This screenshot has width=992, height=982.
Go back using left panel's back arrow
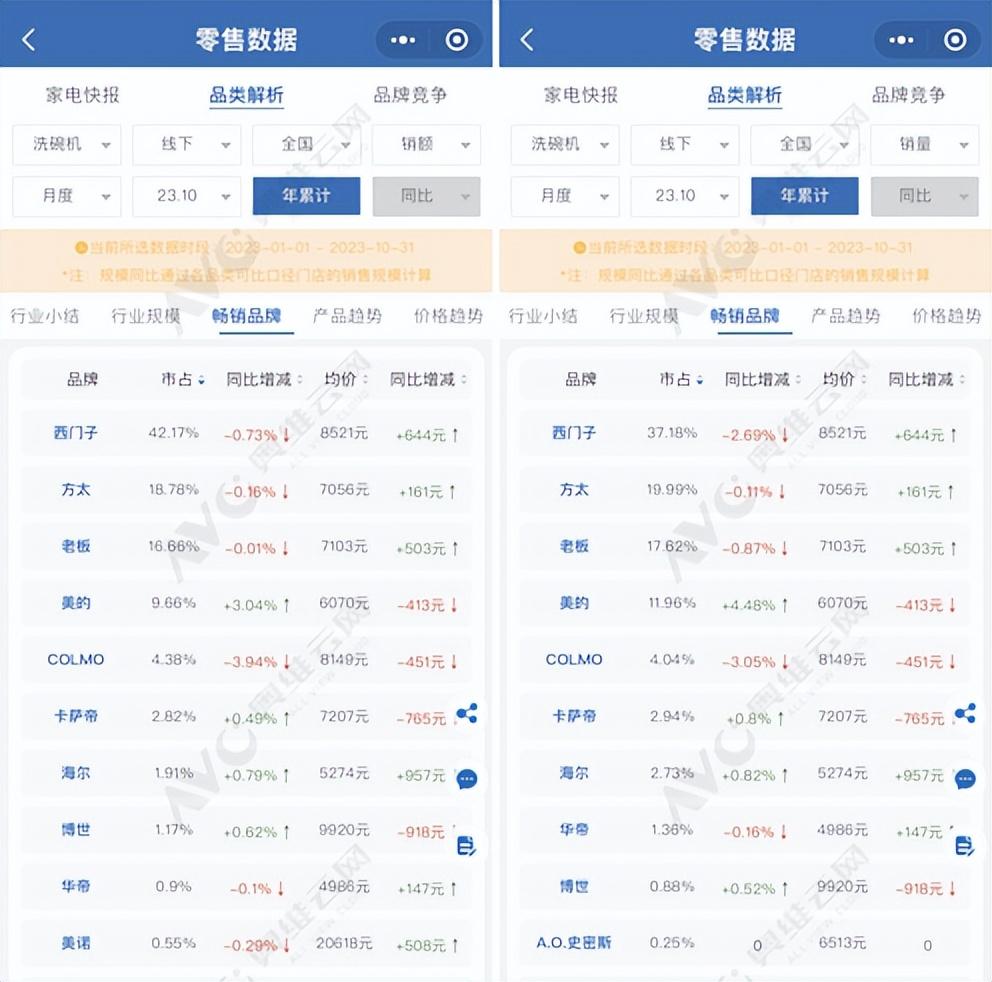pos(28,40)
